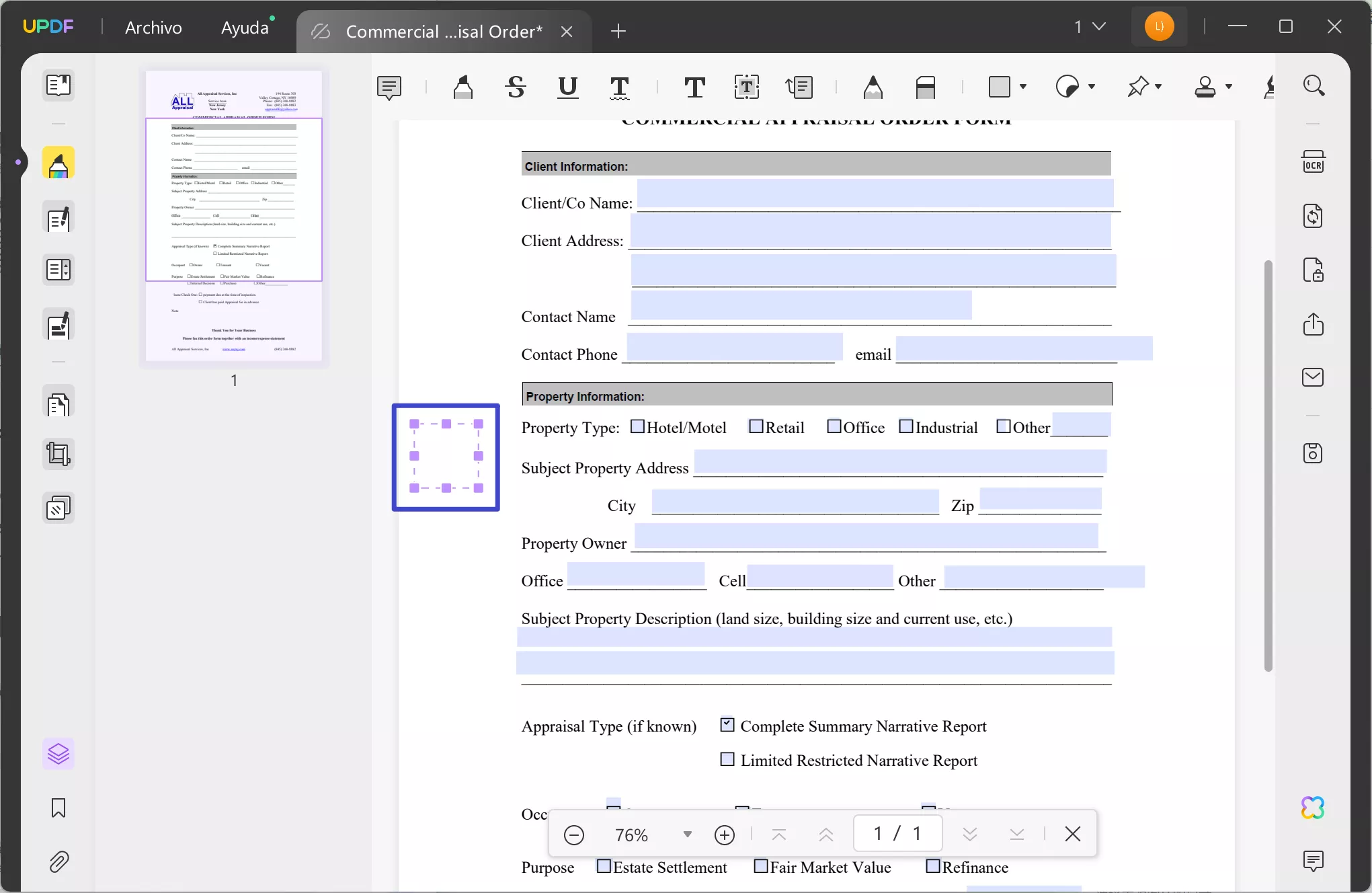Select the Text Comment tool
1372x893 pixels.
pos(694,87)
